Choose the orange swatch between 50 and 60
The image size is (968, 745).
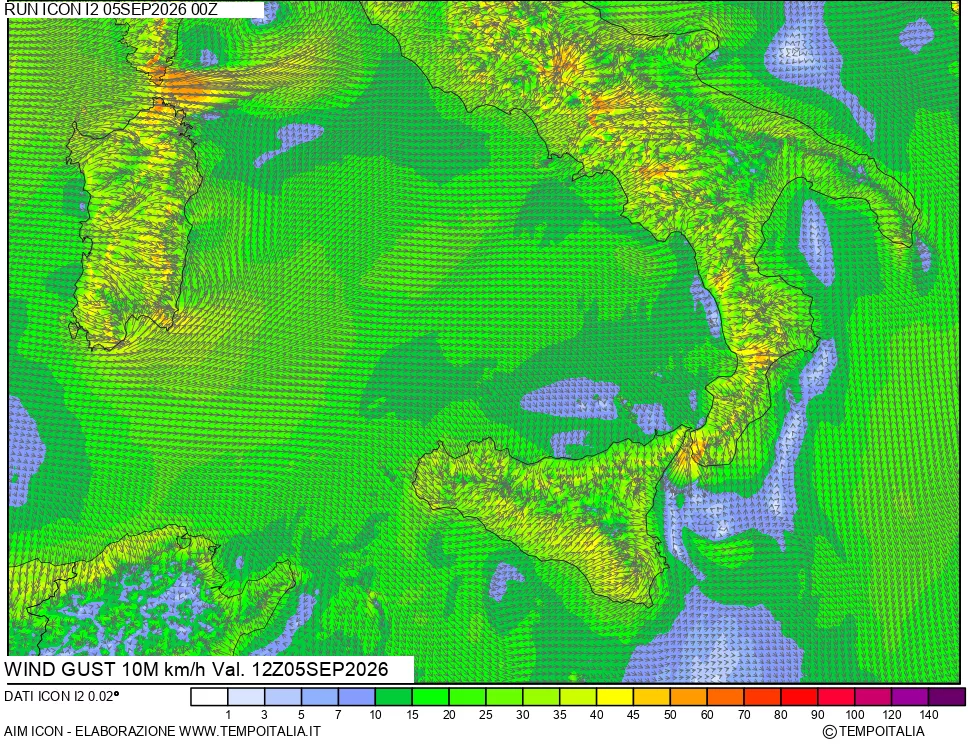point(689,697)
